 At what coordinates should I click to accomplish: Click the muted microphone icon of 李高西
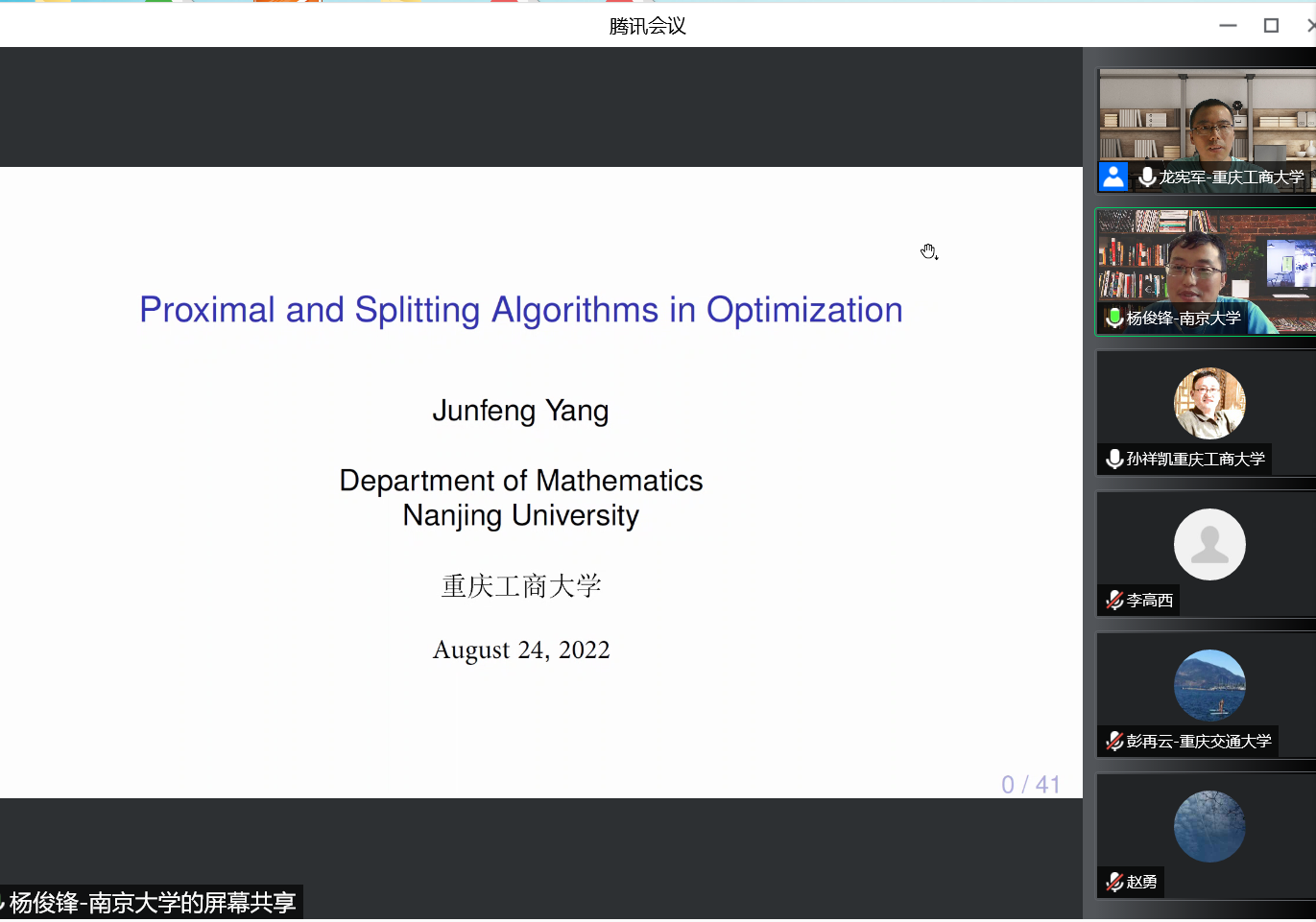(1114, 601)
